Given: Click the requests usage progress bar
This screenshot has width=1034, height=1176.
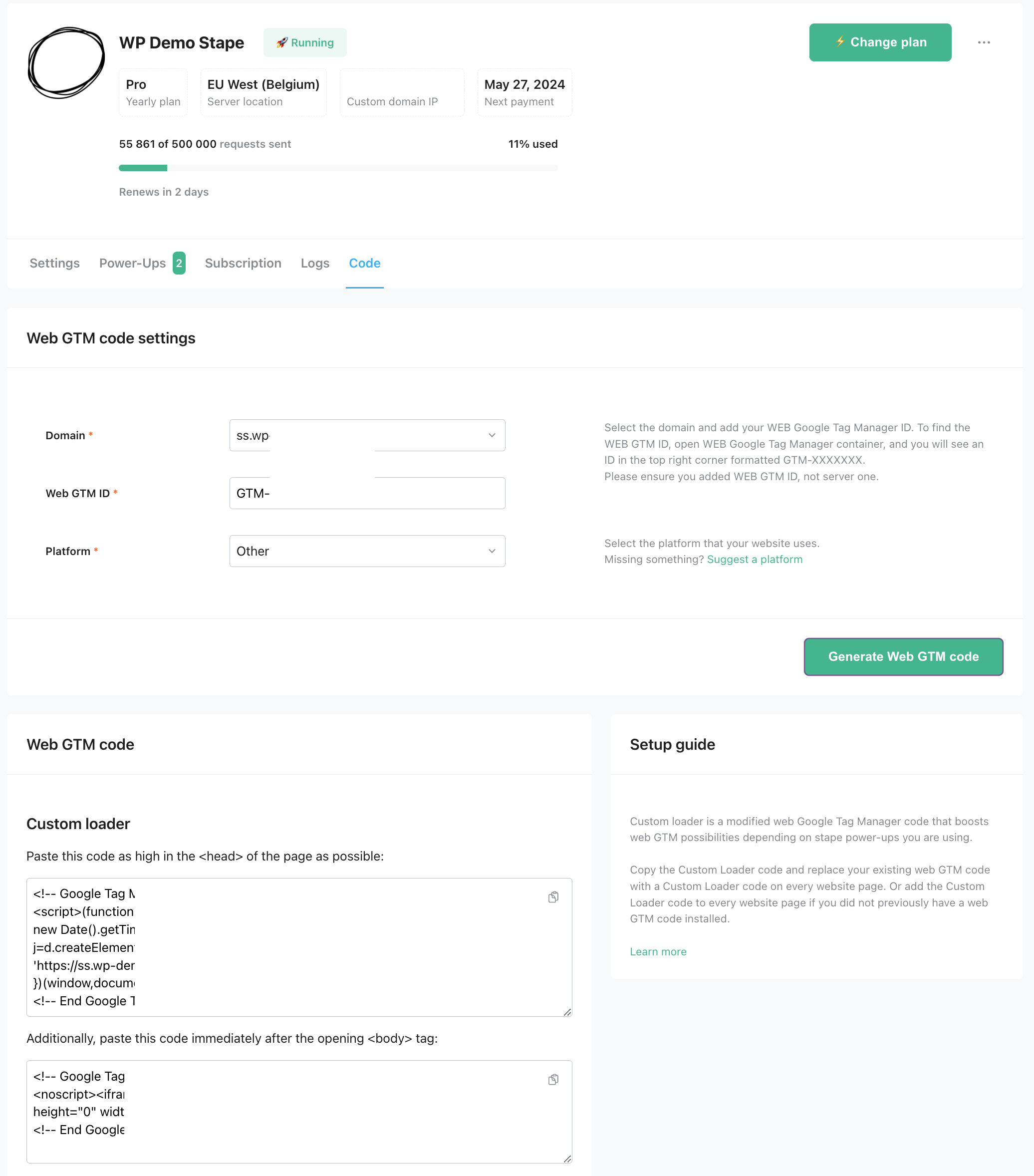Looking at the screenshot, I should pos(338,167).
